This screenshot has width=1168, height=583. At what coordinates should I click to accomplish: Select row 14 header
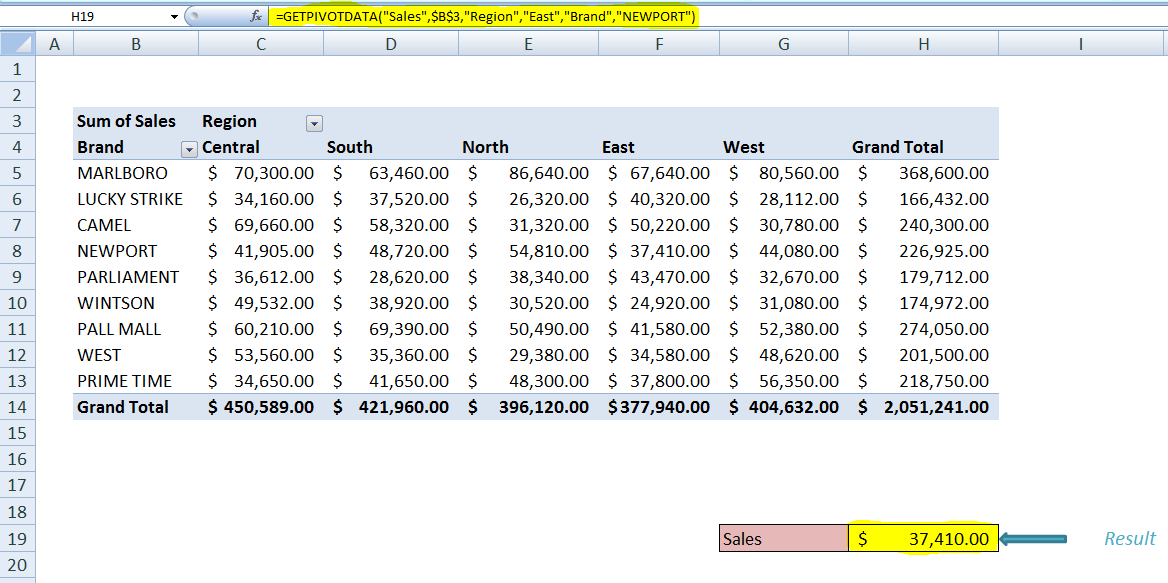pos(18,407)
